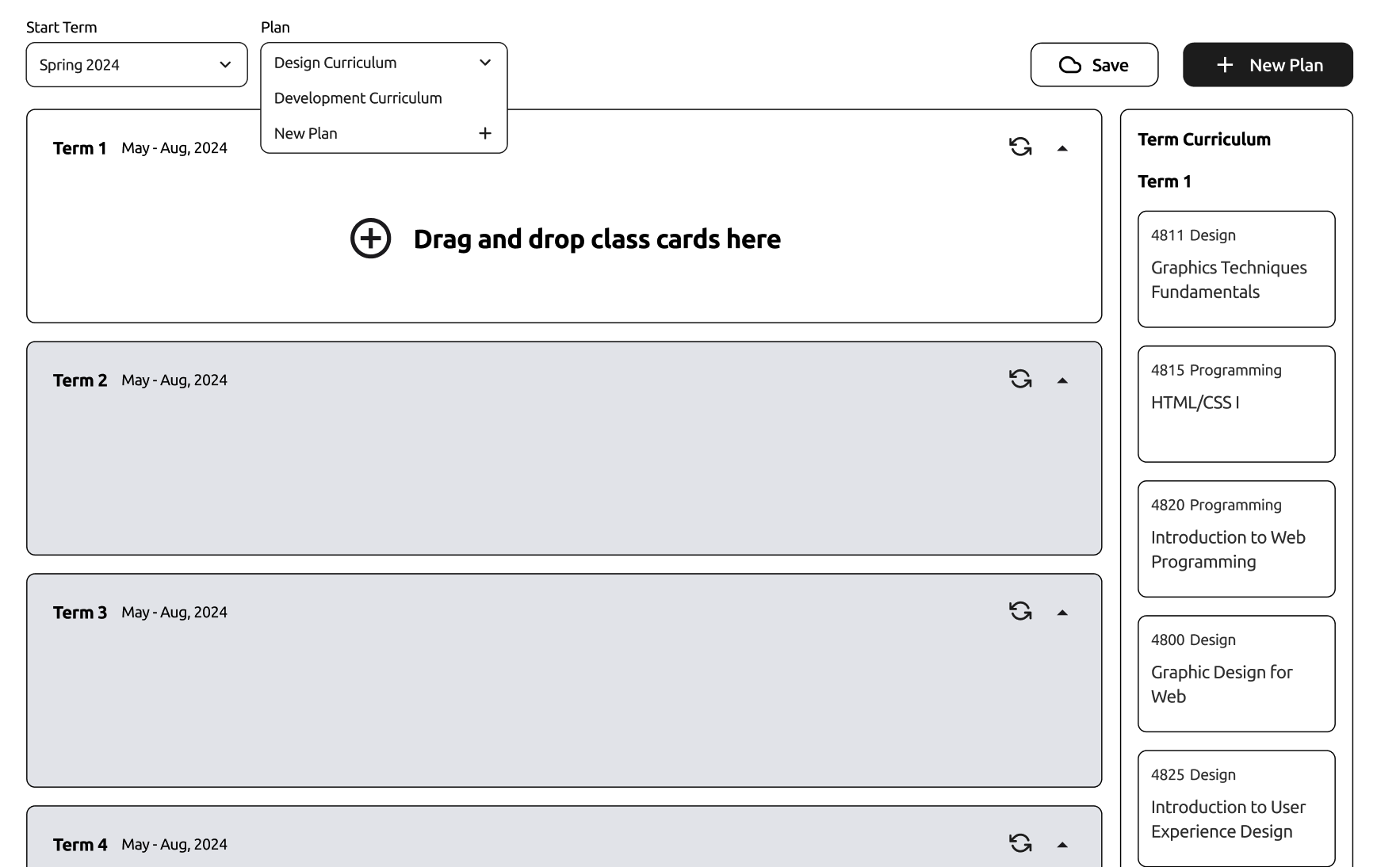Screen dimensions: 1400x867
Task: Select Development Curriculum from plan list
Action: click(358, 98)
